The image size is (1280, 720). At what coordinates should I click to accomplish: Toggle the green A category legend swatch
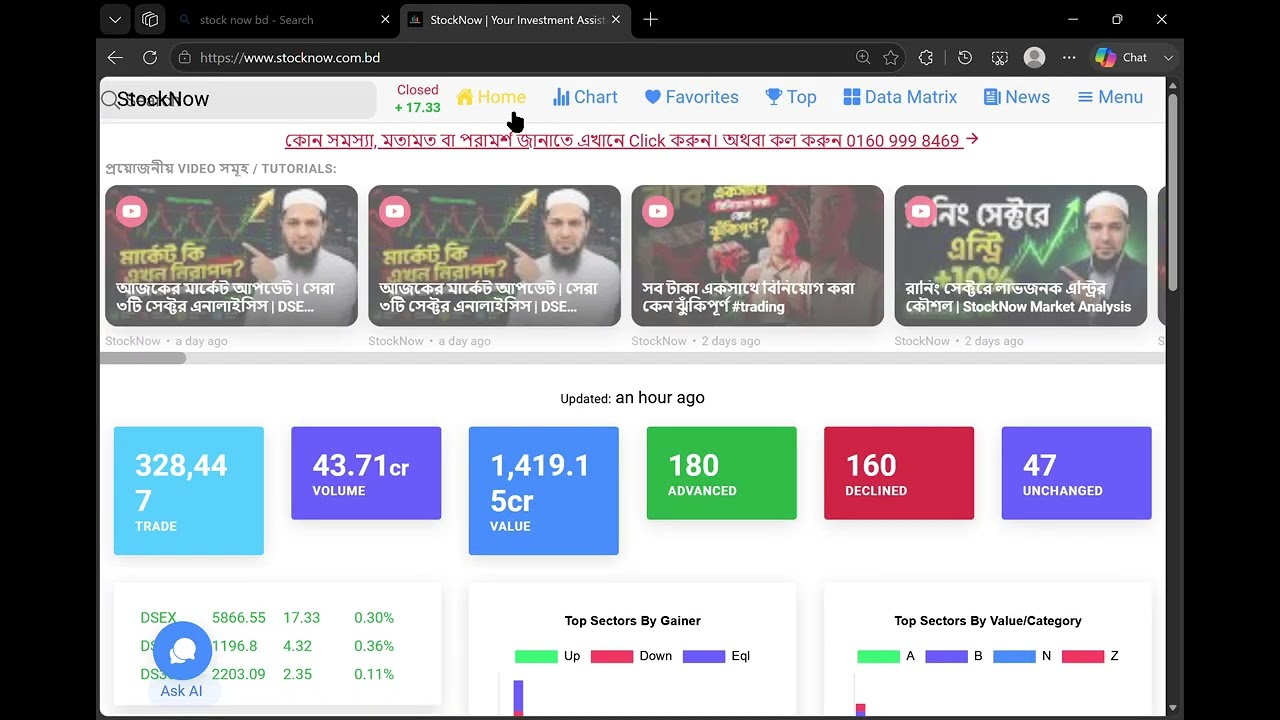(x=878, y=656)
